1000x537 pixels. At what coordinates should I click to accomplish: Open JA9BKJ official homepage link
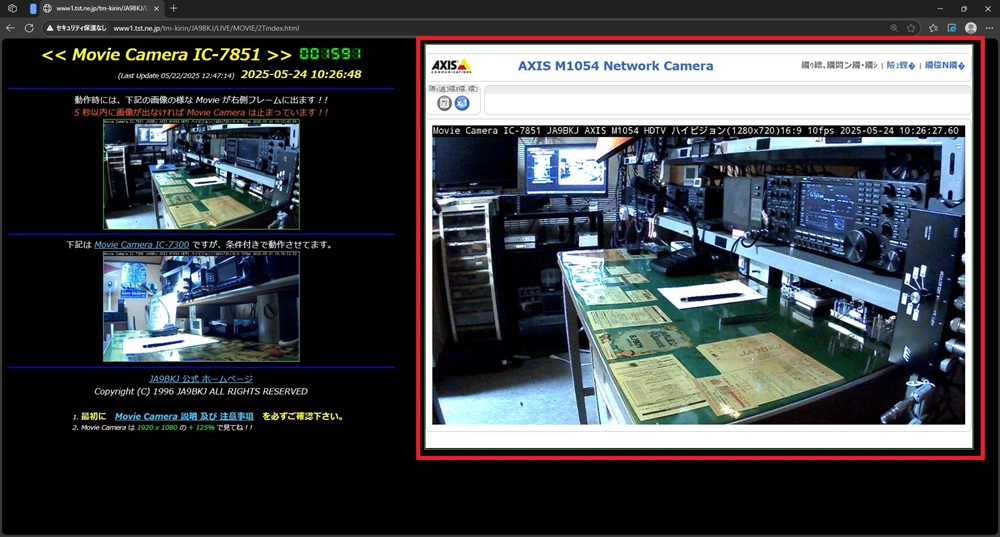click(201, 378)
